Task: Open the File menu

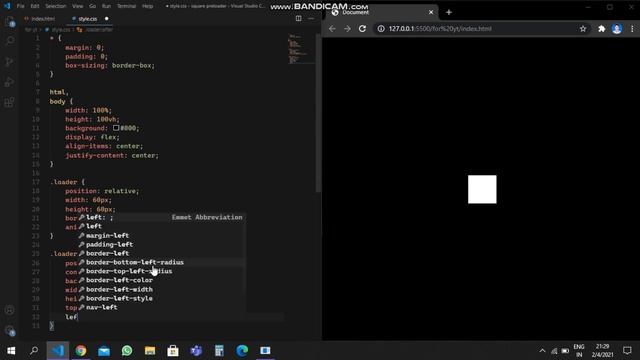Action: click(x=20, y=6)
